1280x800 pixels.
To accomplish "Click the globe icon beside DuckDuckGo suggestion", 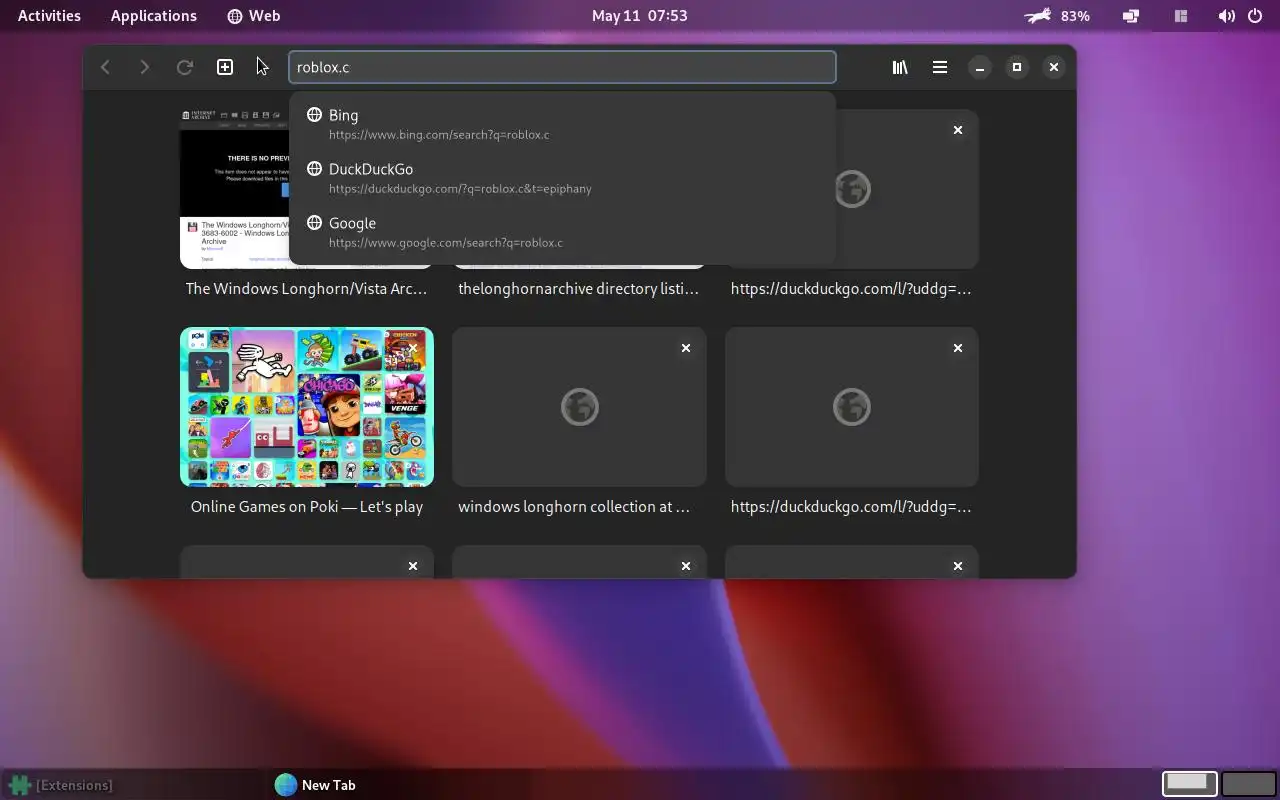I will tap(314, 169).
